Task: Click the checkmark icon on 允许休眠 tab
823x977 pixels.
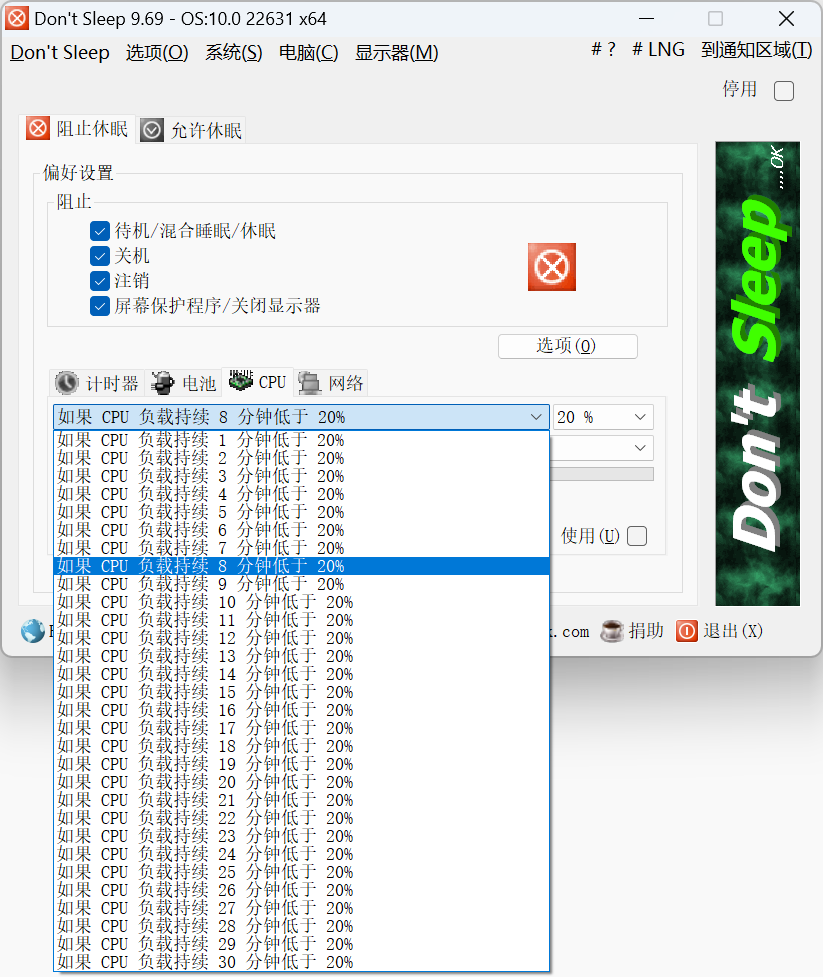Action: pos(151,130)
